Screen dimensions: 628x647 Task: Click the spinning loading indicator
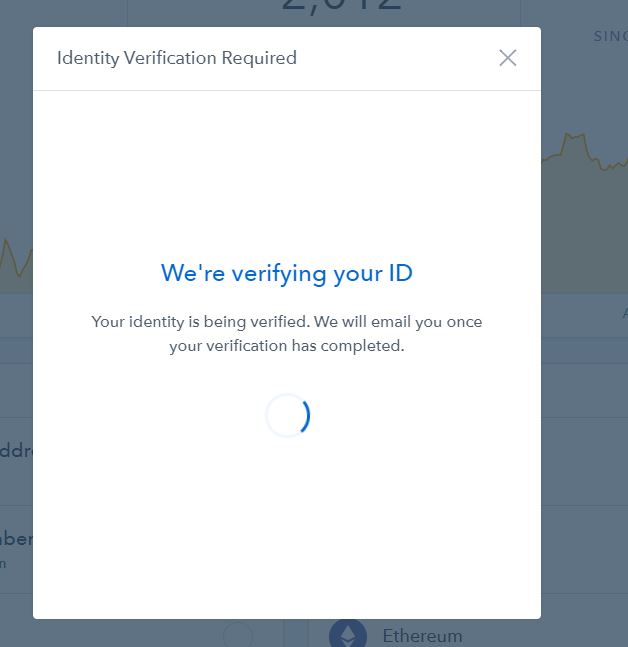pos(288,415)
